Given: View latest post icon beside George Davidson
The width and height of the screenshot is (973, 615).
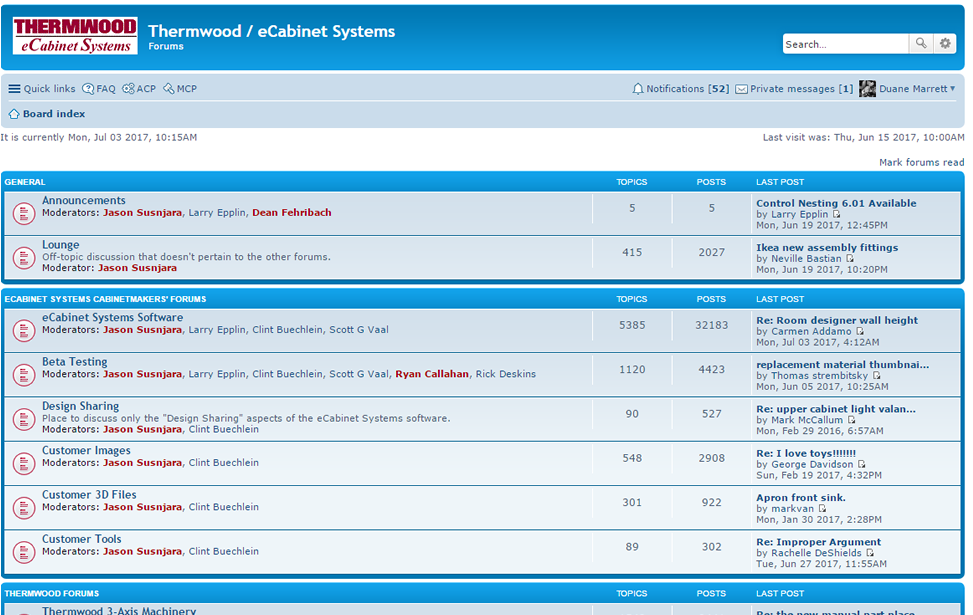Looking at the screenshot, I should pos(861,464).
